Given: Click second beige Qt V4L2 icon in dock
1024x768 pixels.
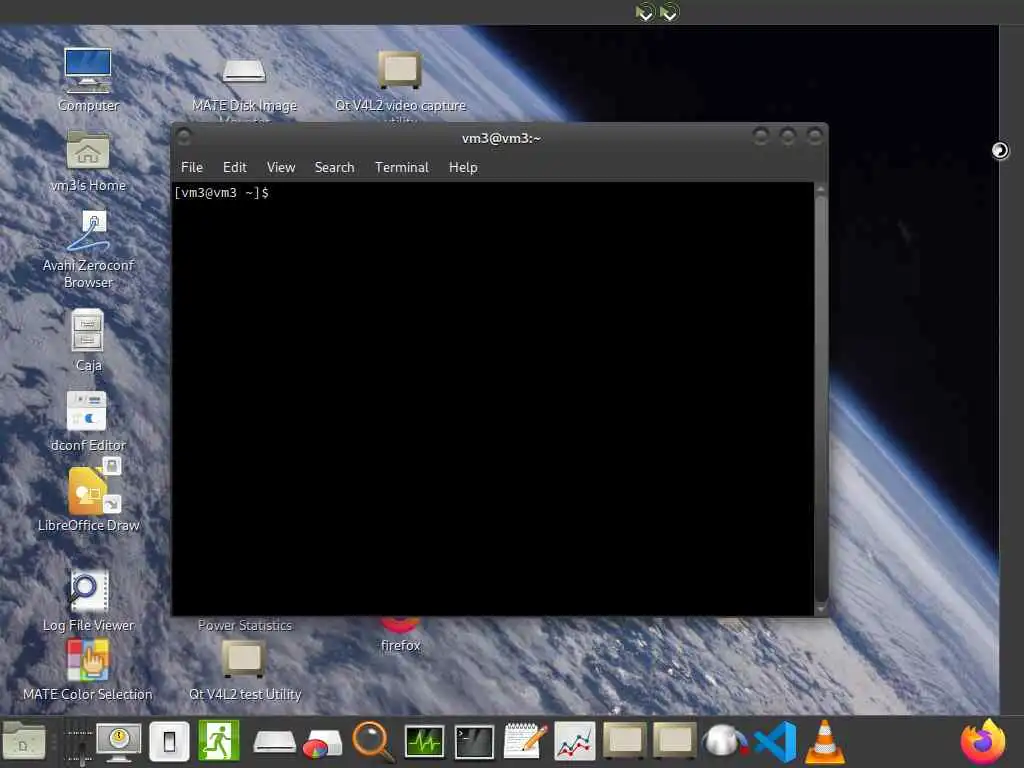Looking at the screenshot, I should [675, 742].
